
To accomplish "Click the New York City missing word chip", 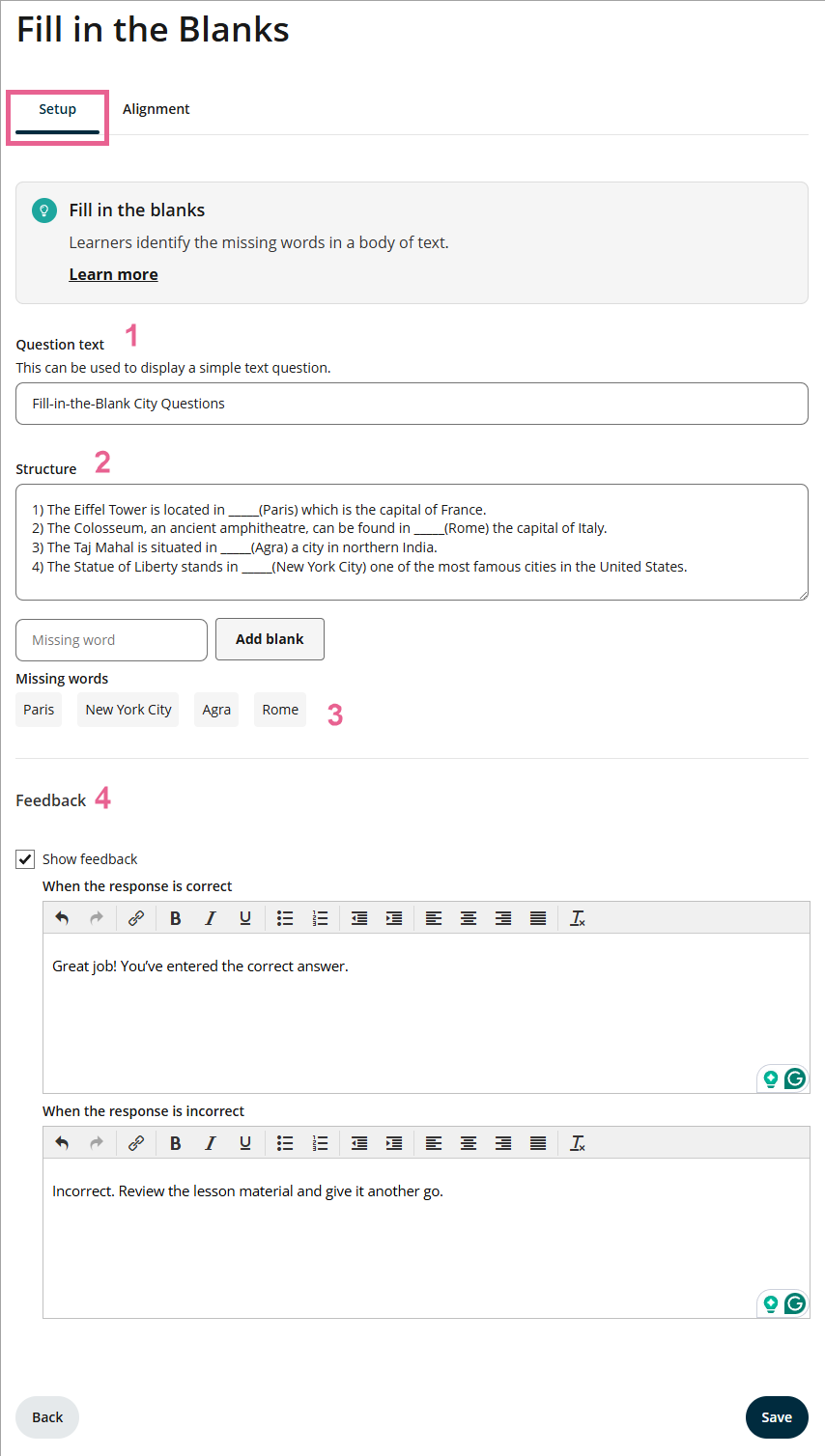I will click(x=128, y=710).
